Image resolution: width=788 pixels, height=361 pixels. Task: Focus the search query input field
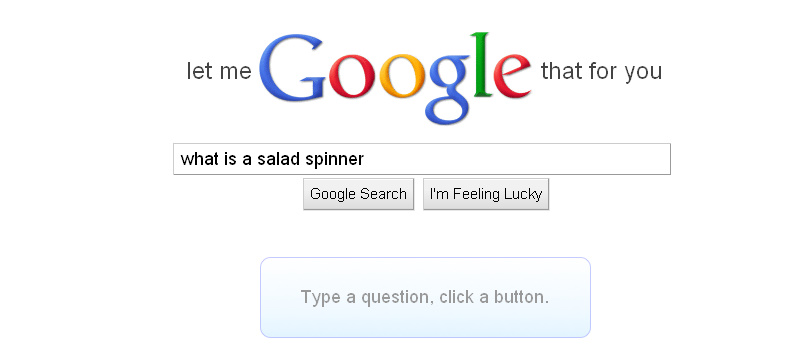[x=422, y=159]
